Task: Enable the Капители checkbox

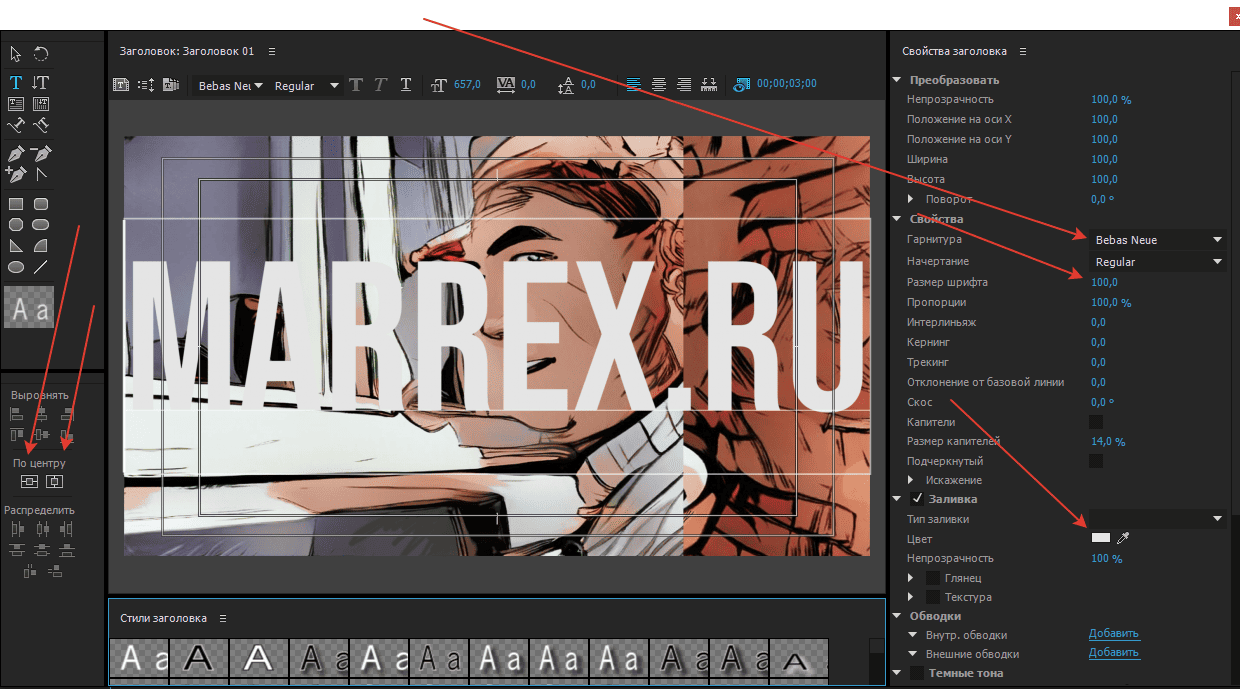Action: click(1096, 422)
